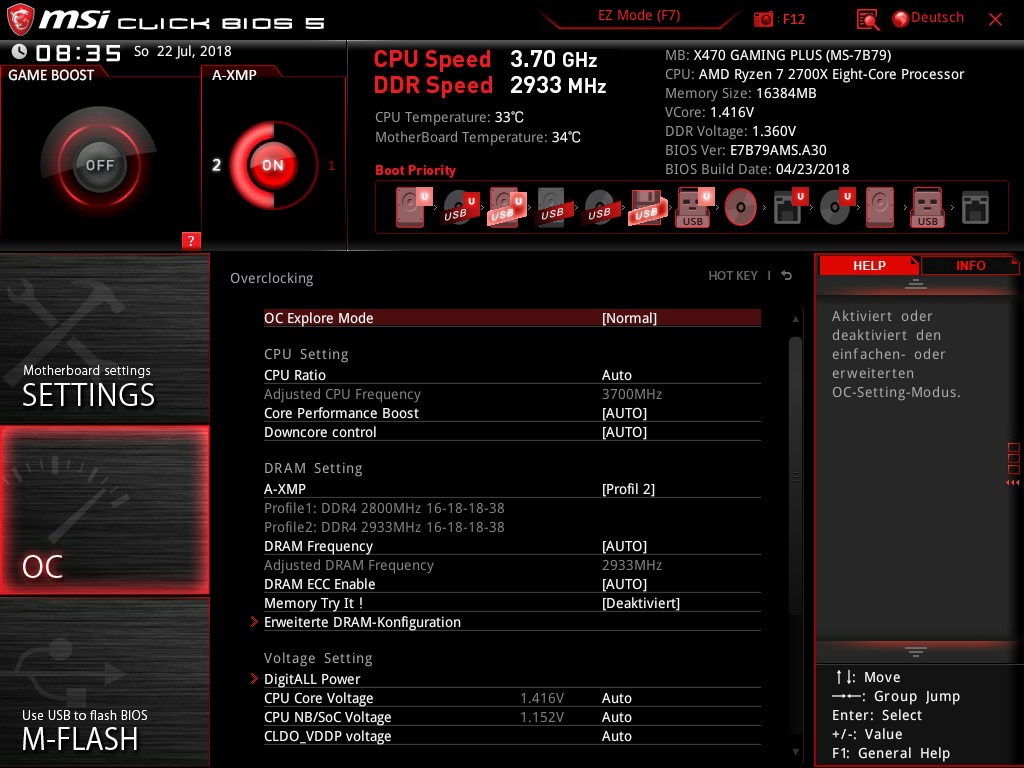
Task: Select the USB floppy disk boot icon
Action: [x=647, y=208]
